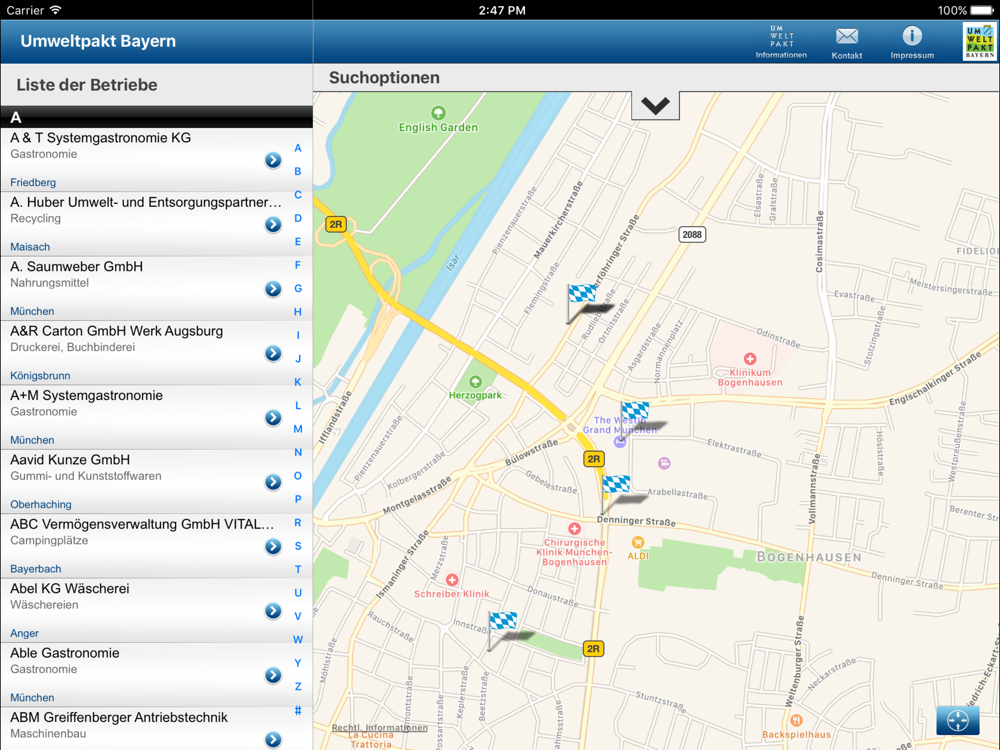The image size is (1000, 750).
Task: Select the Königsbrunn location text
Action: tap(40, 376)
